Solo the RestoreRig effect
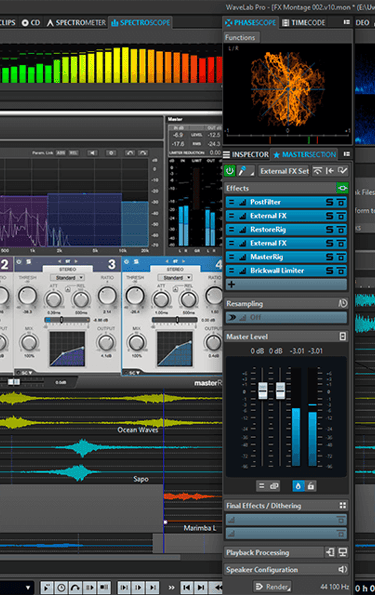This screenshot has width=375, height=595. pos(330,230)
